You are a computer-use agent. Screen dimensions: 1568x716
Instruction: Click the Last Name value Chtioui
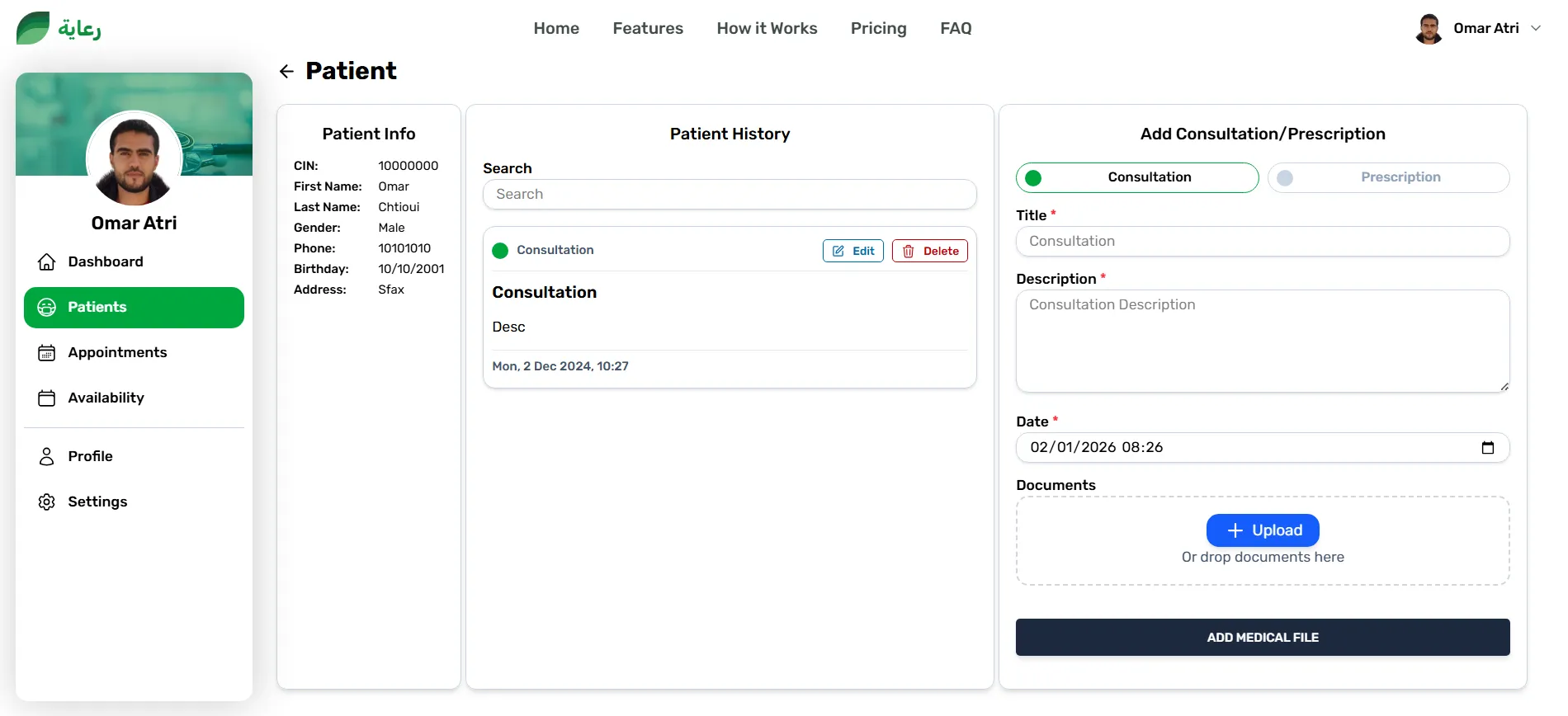[x=399, y=207]
